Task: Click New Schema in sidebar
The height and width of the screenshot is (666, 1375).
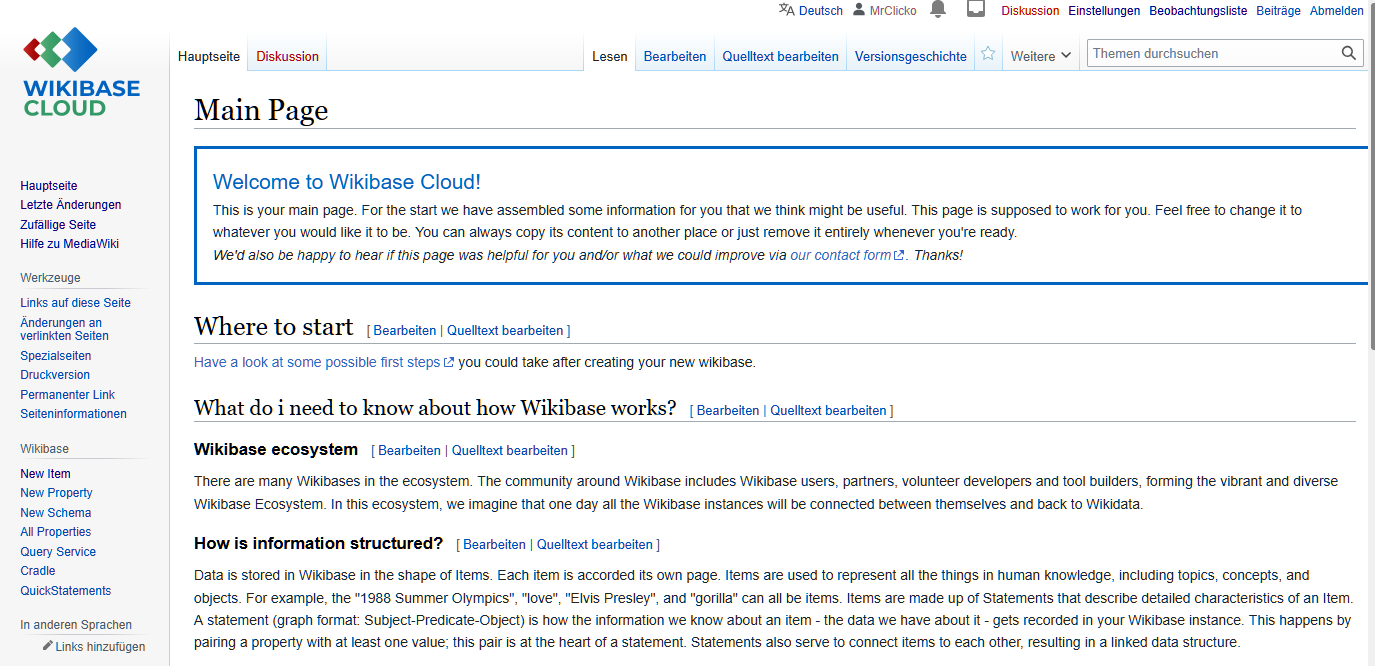Action: point(55,513)
